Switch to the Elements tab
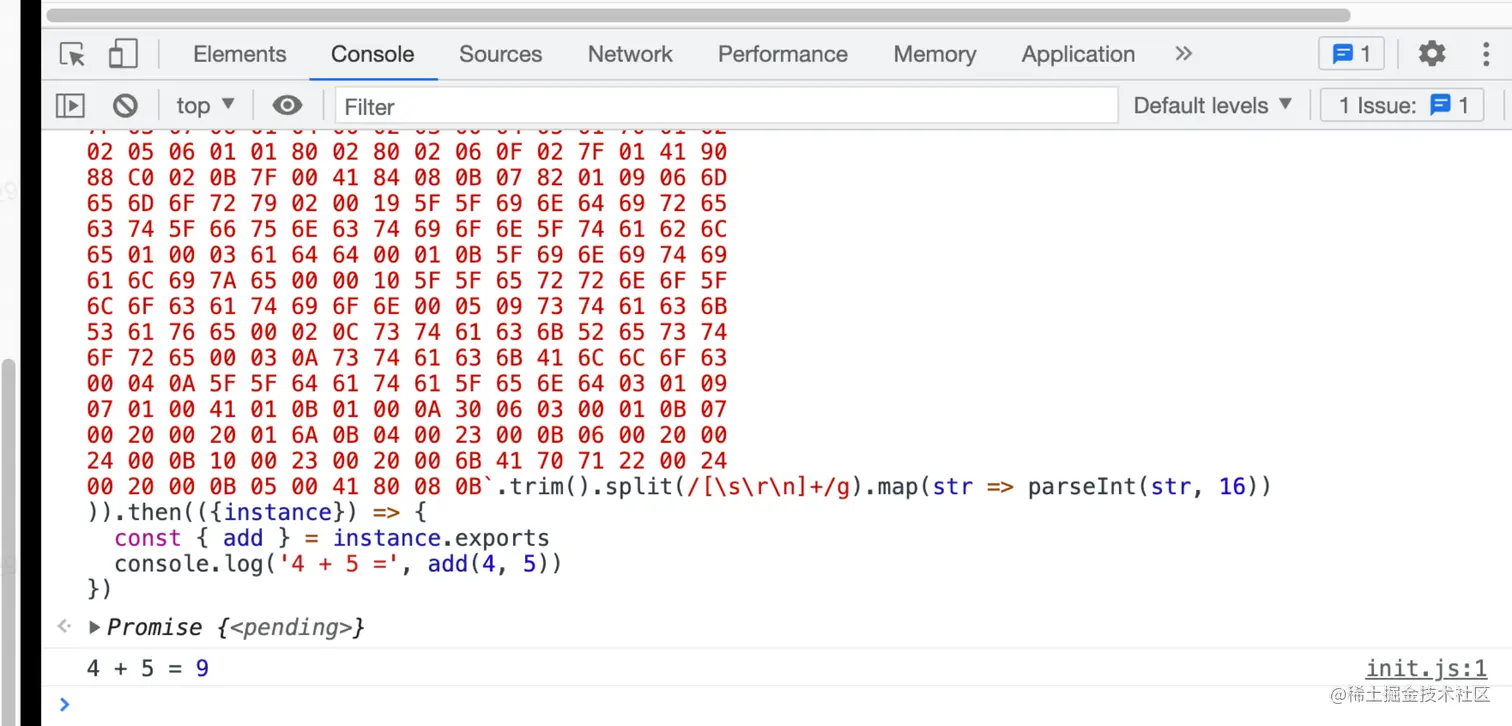1512x726 pixels. [x=240, y=54]
